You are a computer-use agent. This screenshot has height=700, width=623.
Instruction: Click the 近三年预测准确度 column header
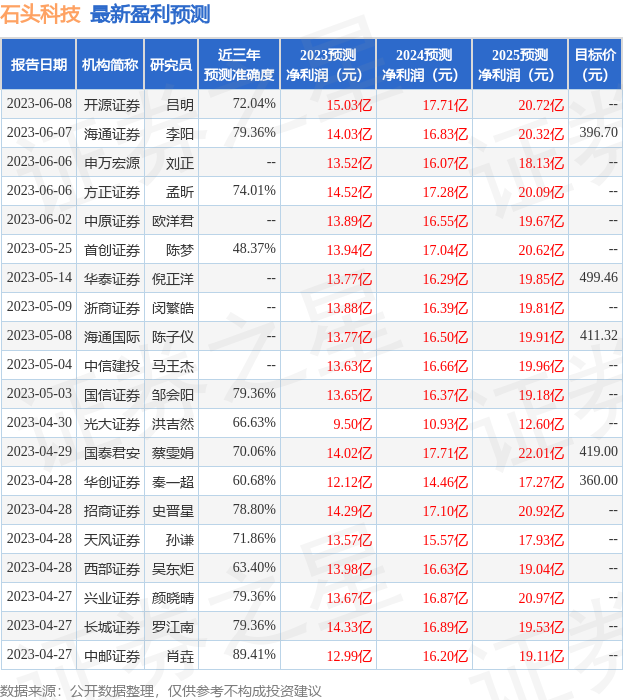click(x=239, y=64)
